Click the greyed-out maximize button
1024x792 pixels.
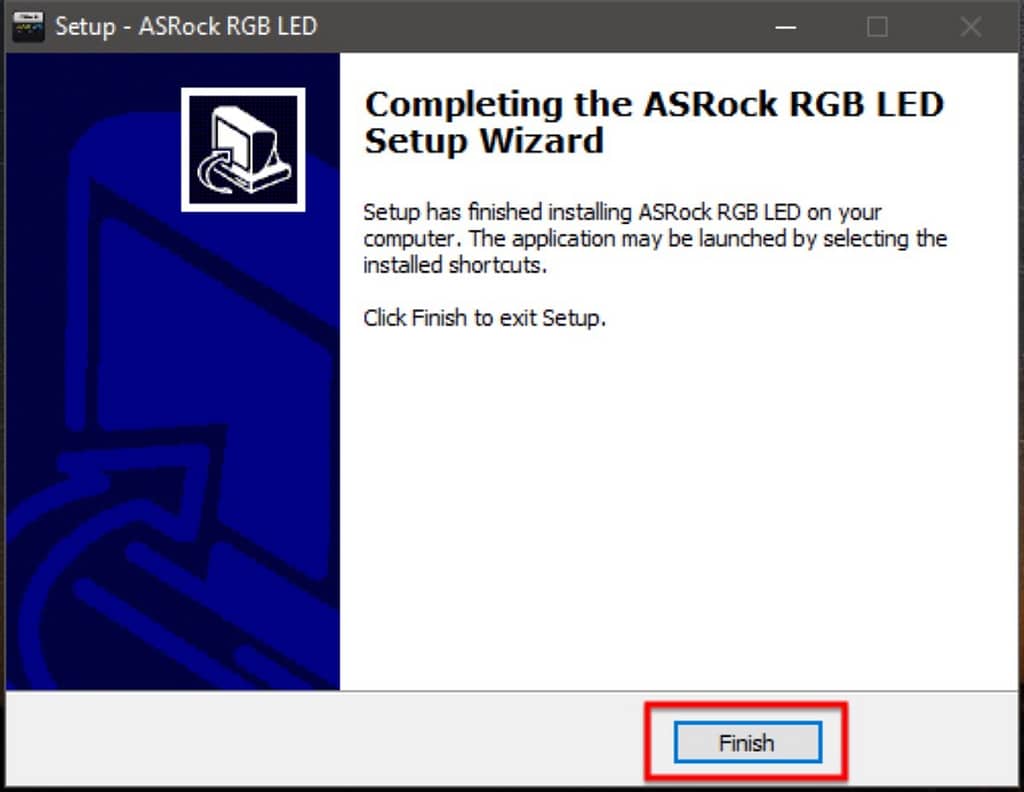click(877, 27)
